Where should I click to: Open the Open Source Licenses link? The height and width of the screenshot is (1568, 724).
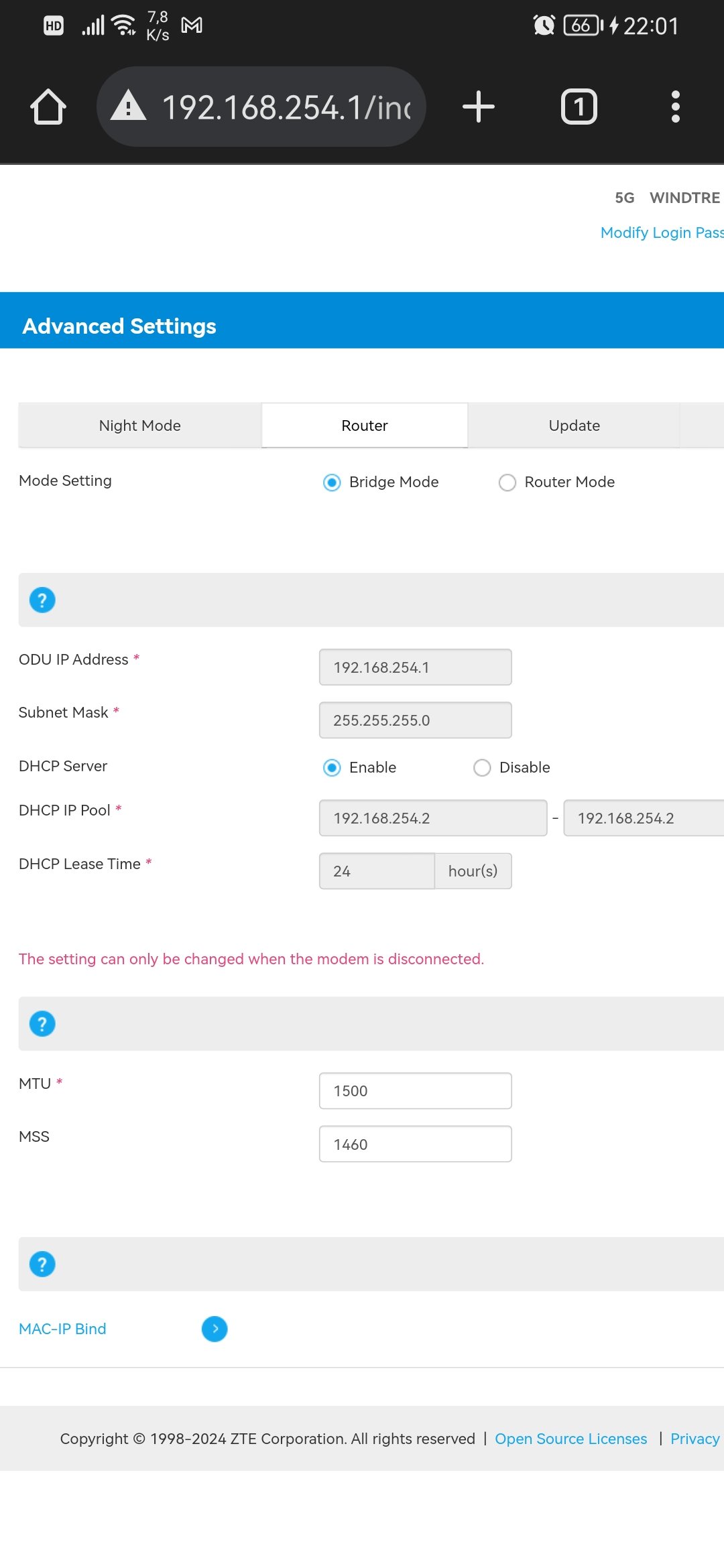coord(570,1439)
